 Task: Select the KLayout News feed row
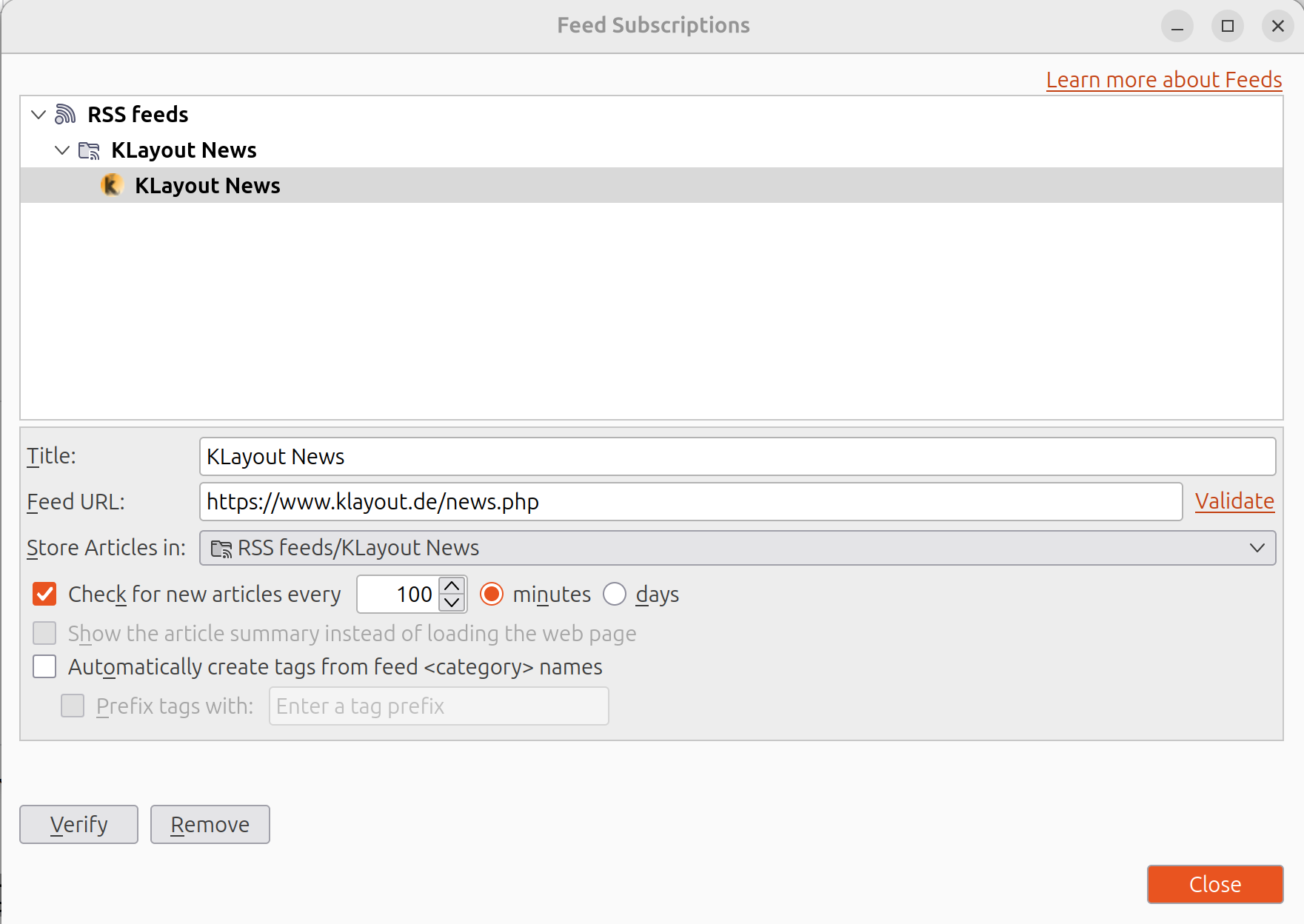click(x=207, y=185)
